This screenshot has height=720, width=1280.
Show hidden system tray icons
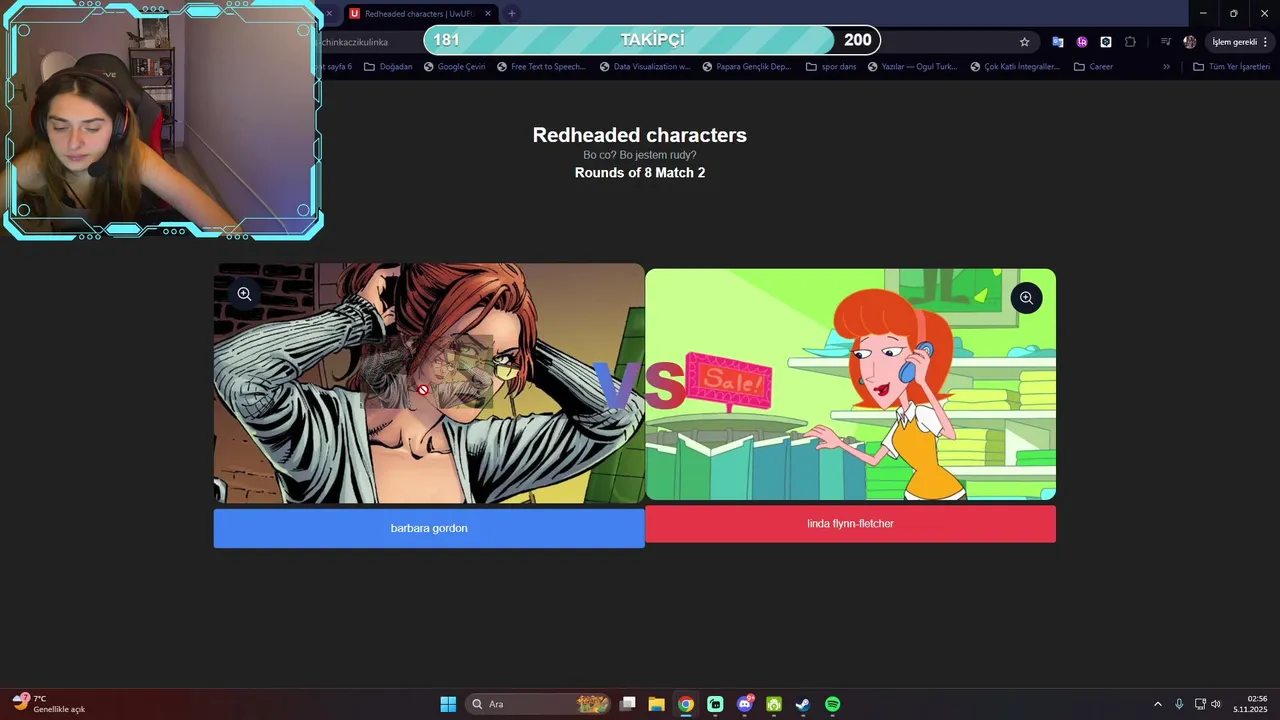[x=1158, y=704]
